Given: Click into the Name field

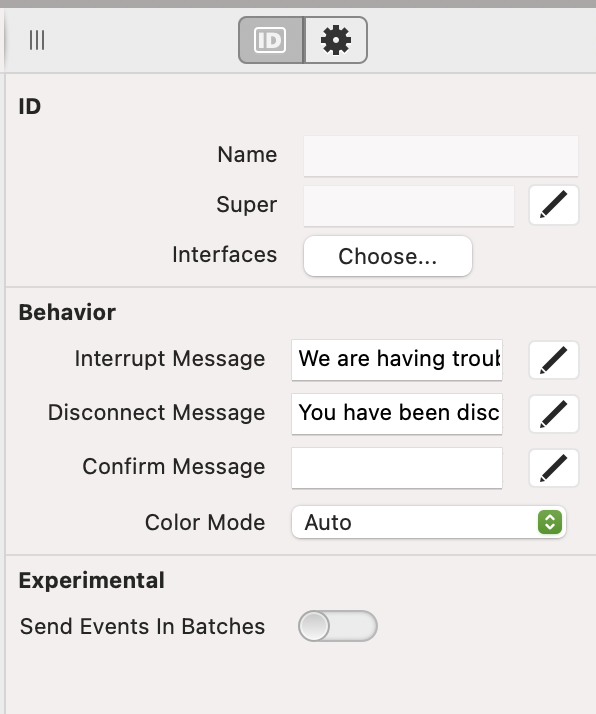Looking at the screenshot, I should (441, 156).
